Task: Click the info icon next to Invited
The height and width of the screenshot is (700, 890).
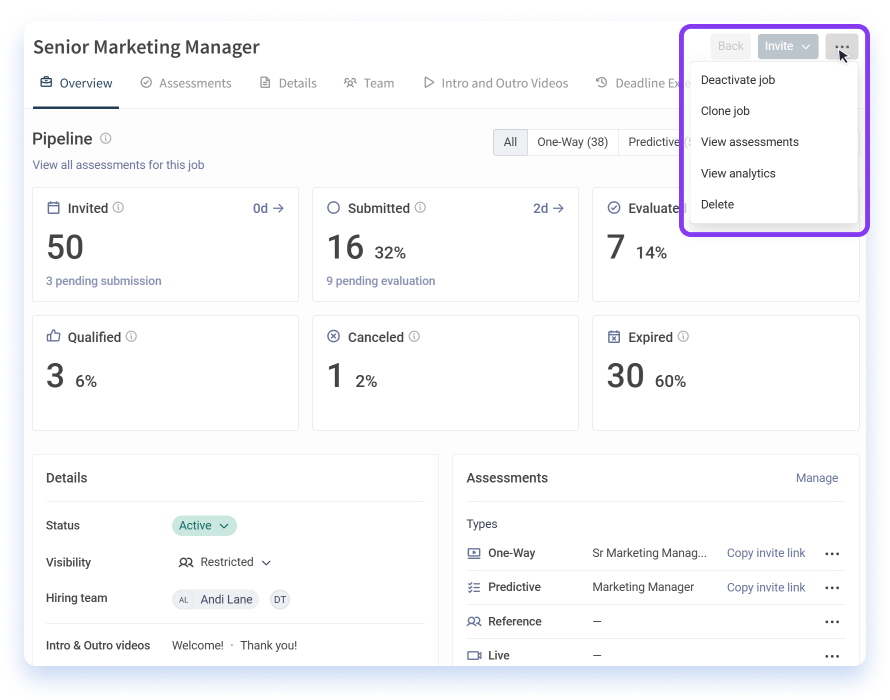Action: point(118,207)
